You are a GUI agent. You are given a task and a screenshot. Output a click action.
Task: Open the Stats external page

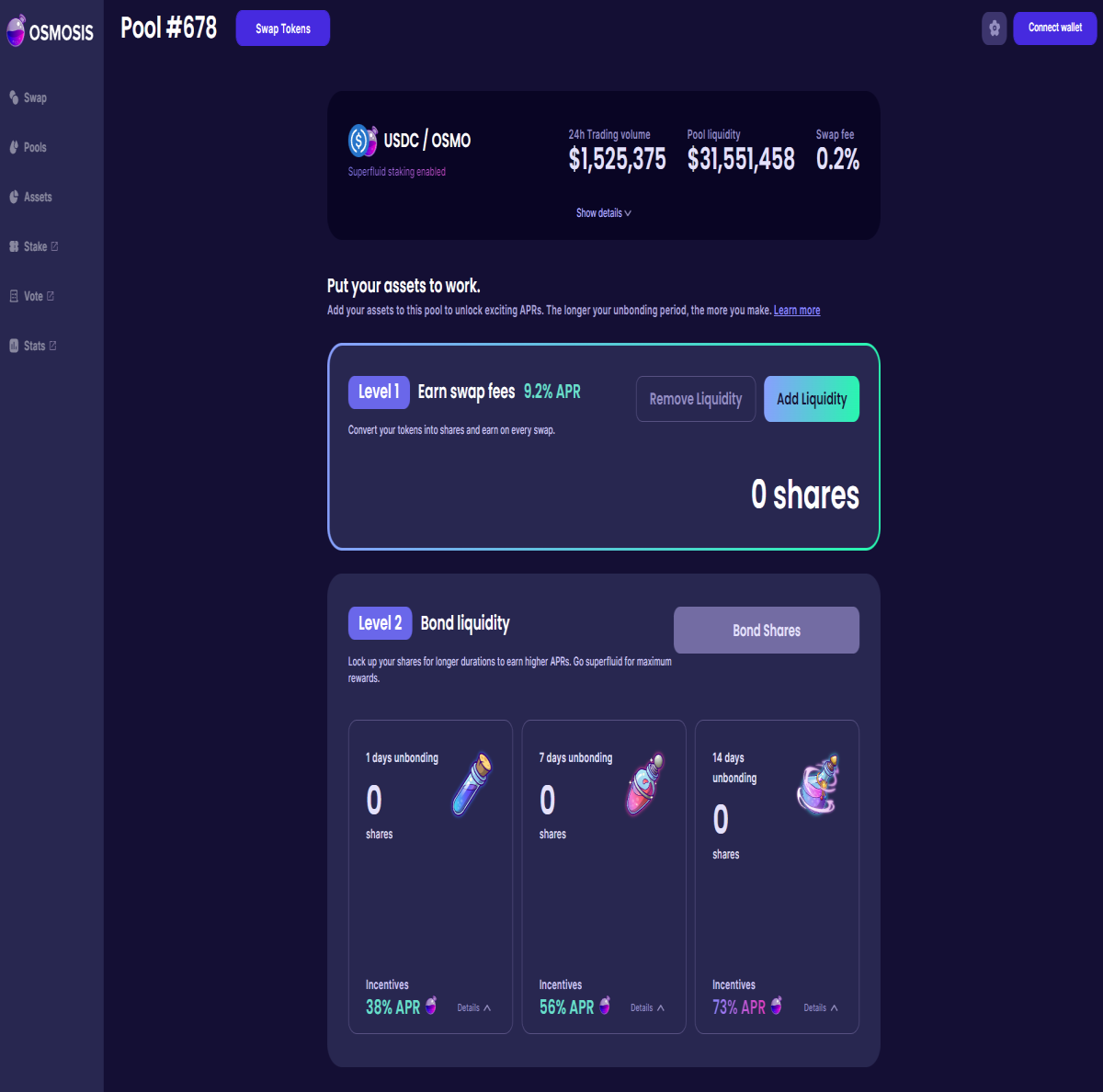(x=33, y=346)
